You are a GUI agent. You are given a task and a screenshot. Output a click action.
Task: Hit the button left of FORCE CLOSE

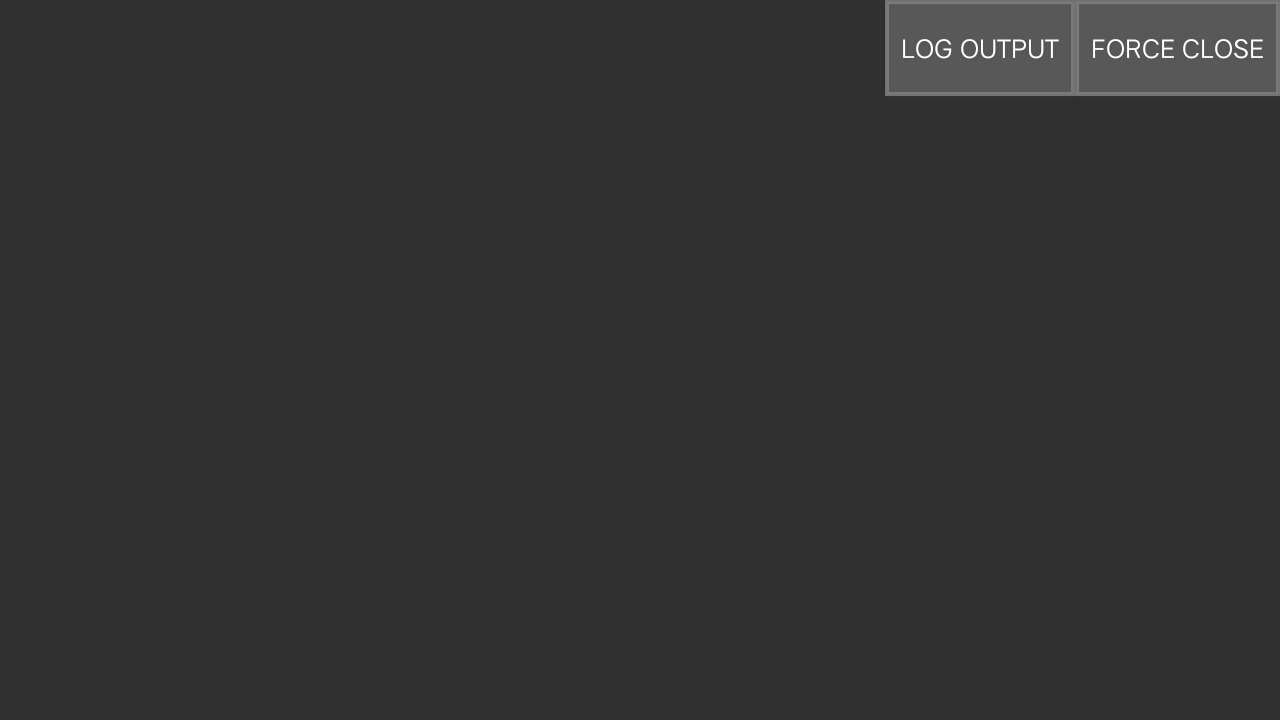click(x=980, y=48)
